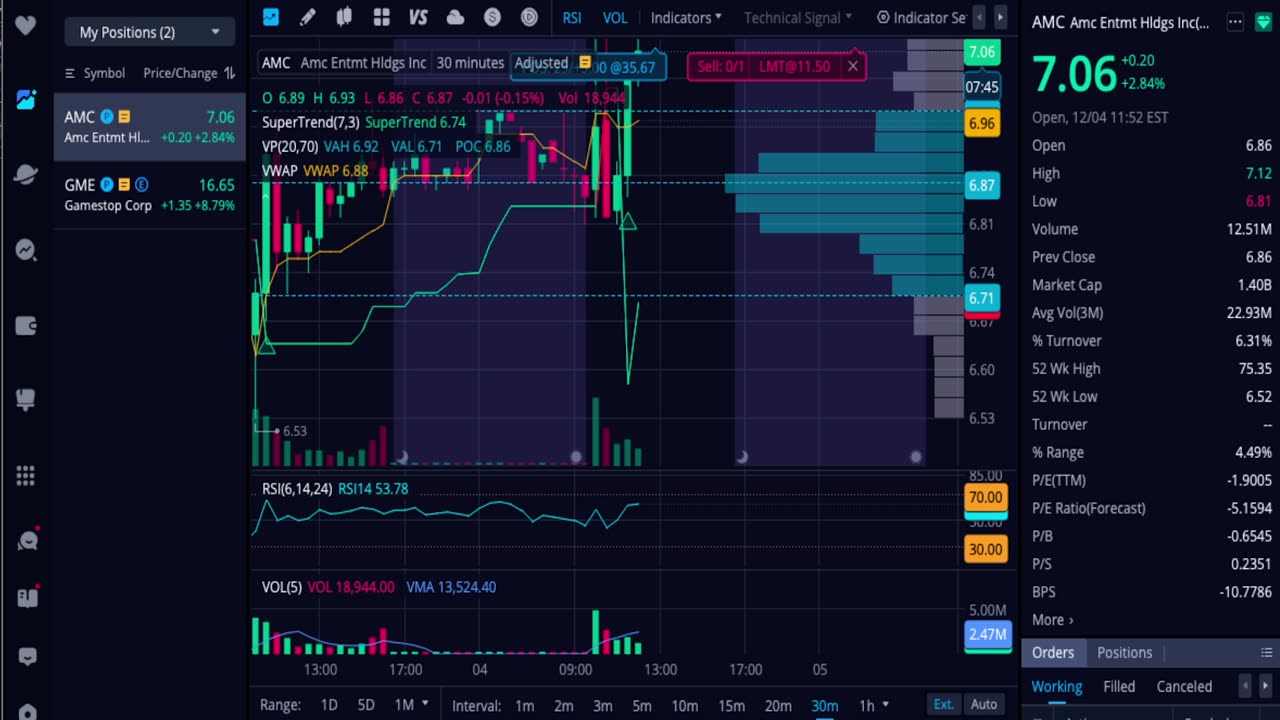Viewport: 1280px width, 720px height.
Task: Click the 6.96 yellow price marker
Action: point(982,124)
